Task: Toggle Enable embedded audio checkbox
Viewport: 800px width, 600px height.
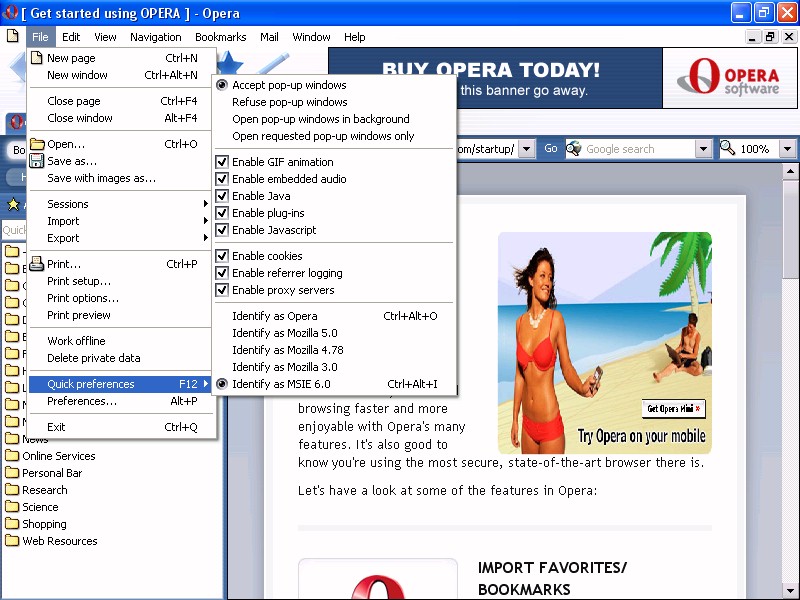Action: [x=221, y=179]
